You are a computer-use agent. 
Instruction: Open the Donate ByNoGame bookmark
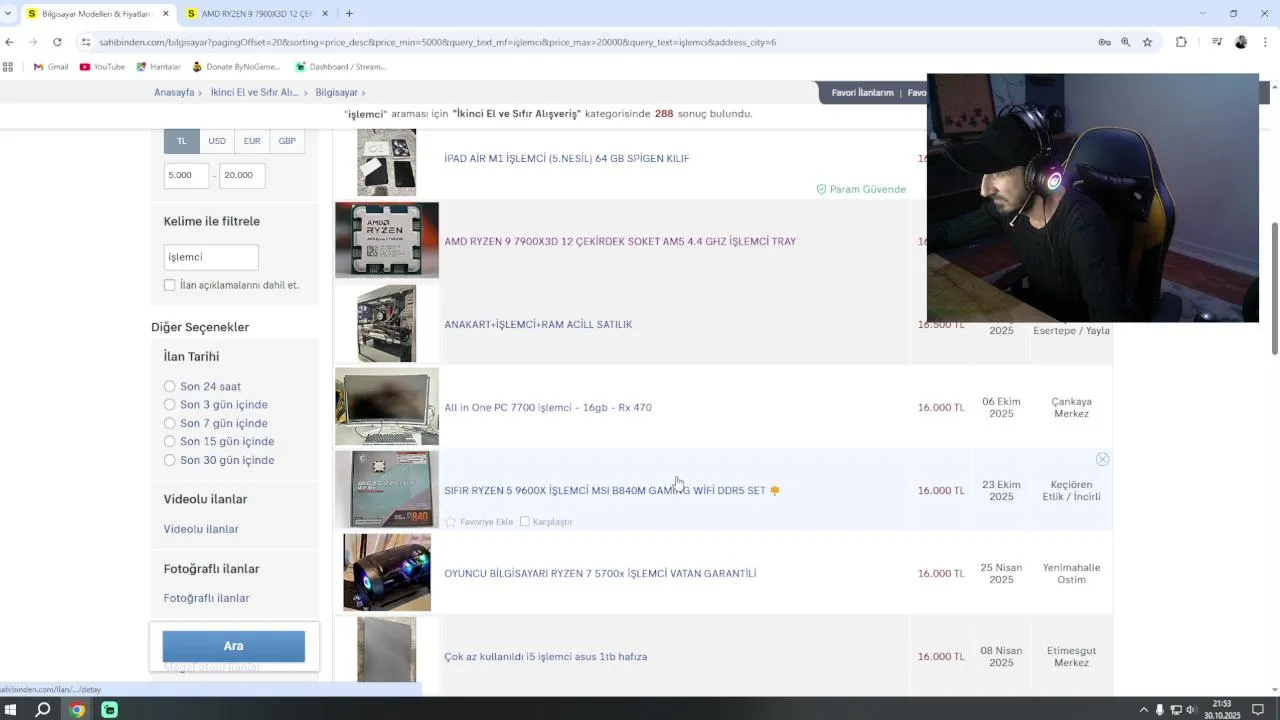pos(236,67)
